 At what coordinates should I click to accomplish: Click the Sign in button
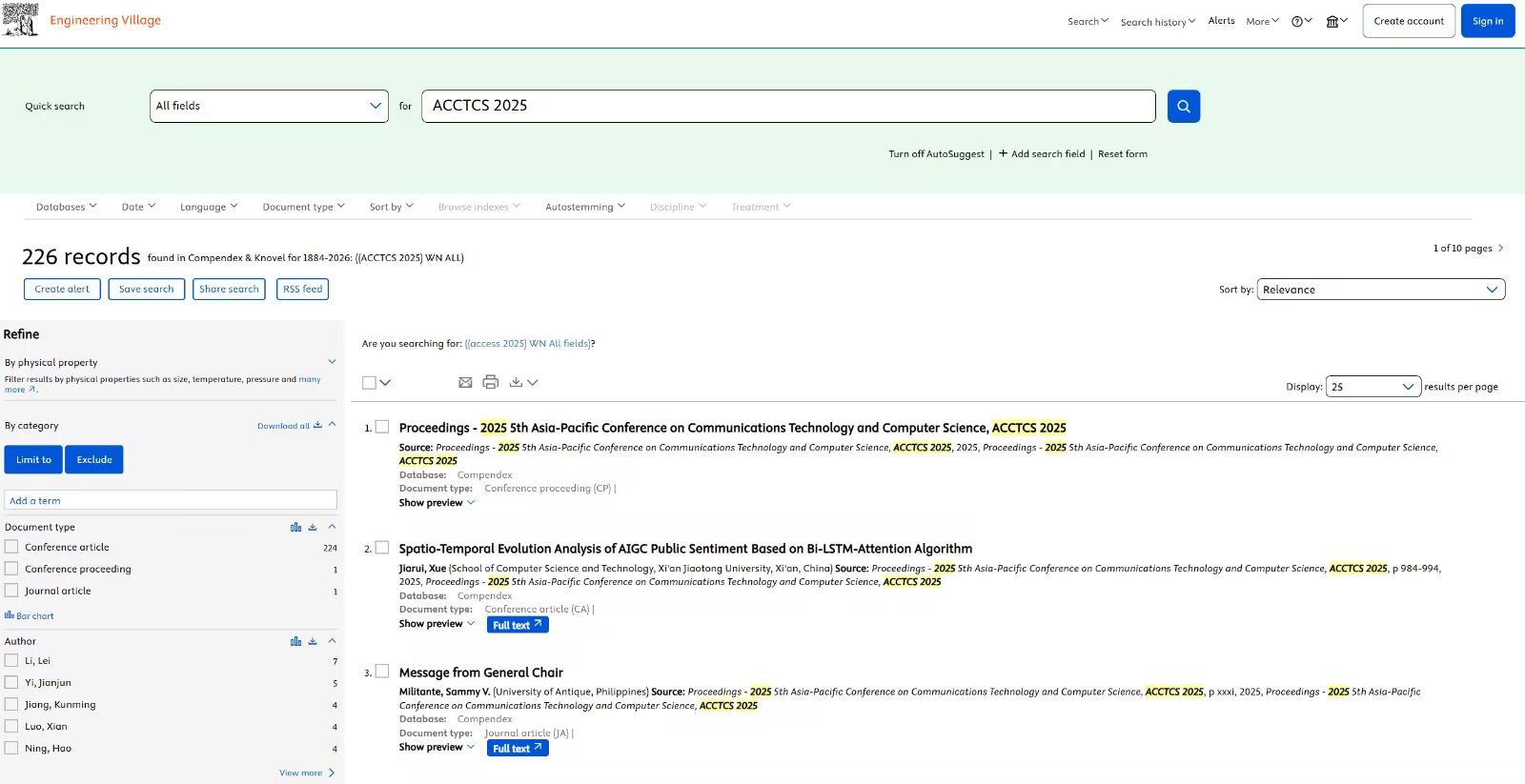[1487, 21]
